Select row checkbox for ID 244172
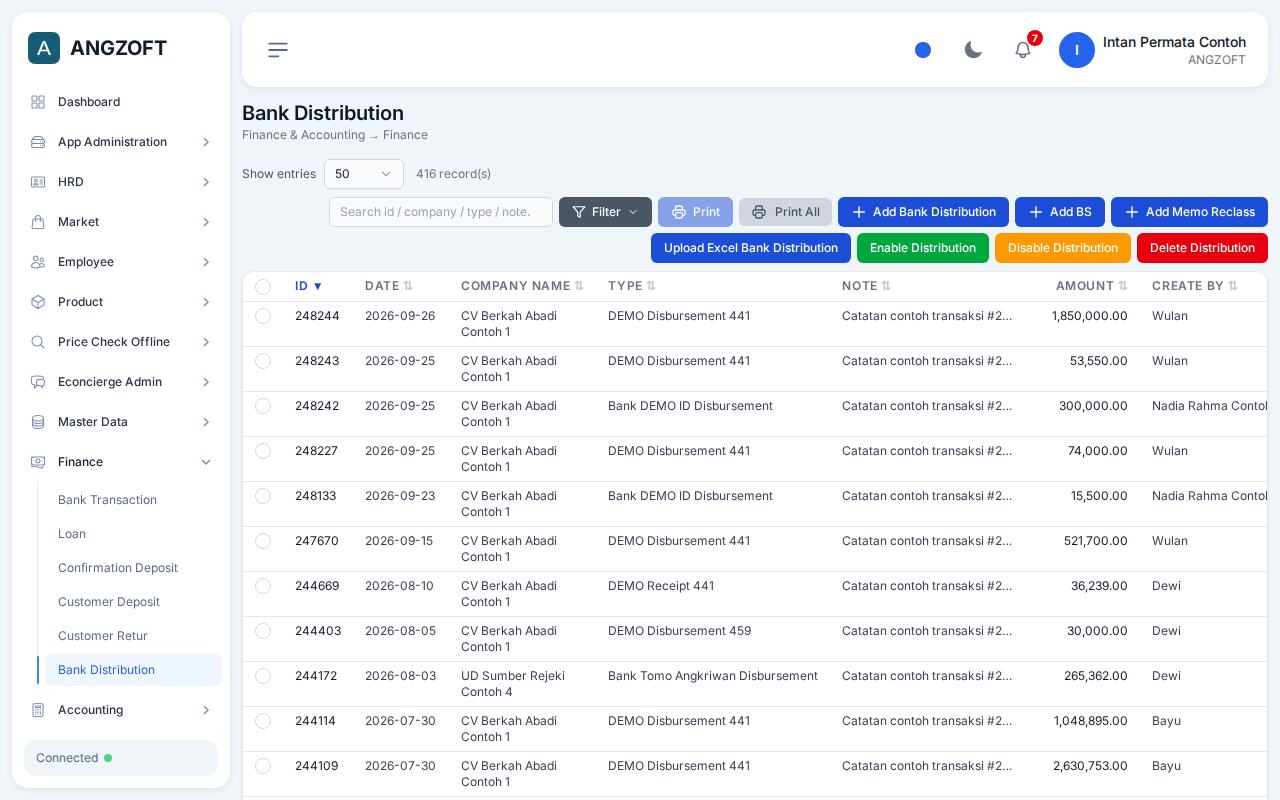Viewport: 1280px width, 800px height. point(263,676)
